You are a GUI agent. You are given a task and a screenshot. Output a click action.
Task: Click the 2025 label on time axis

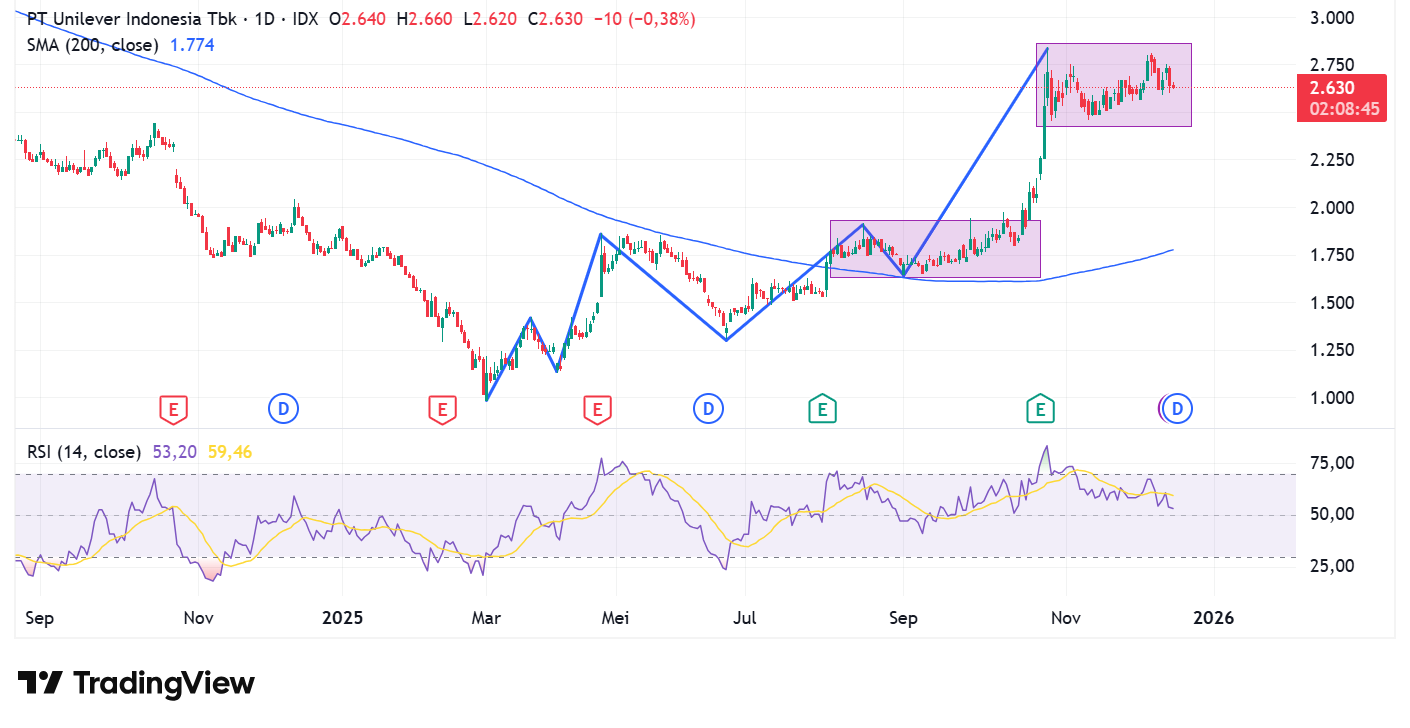point(342,618)
